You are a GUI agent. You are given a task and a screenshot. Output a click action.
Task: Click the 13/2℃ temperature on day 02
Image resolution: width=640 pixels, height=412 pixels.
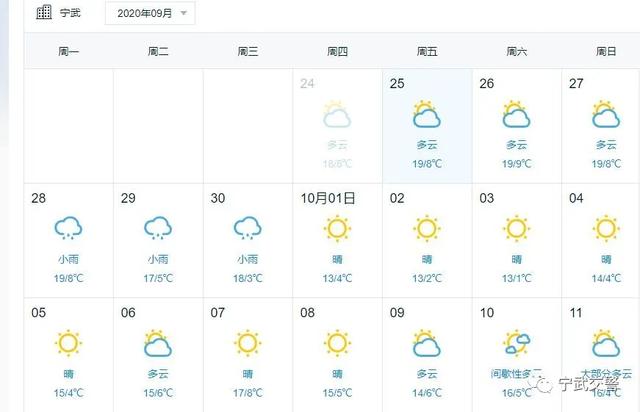(x=427, y=277)
